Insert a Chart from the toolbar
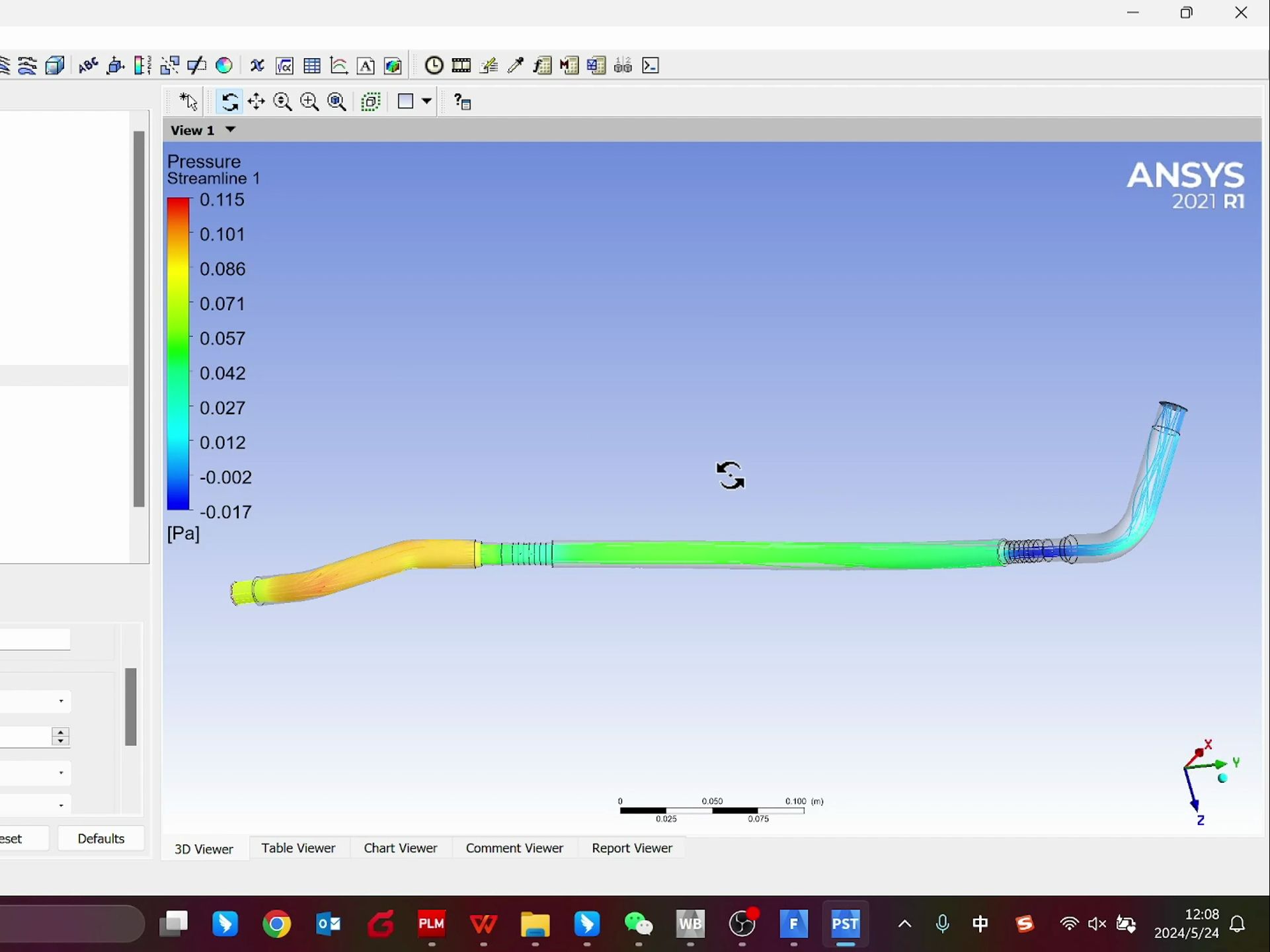This screenshot has width=1270, height=952. tap(338, 65)
